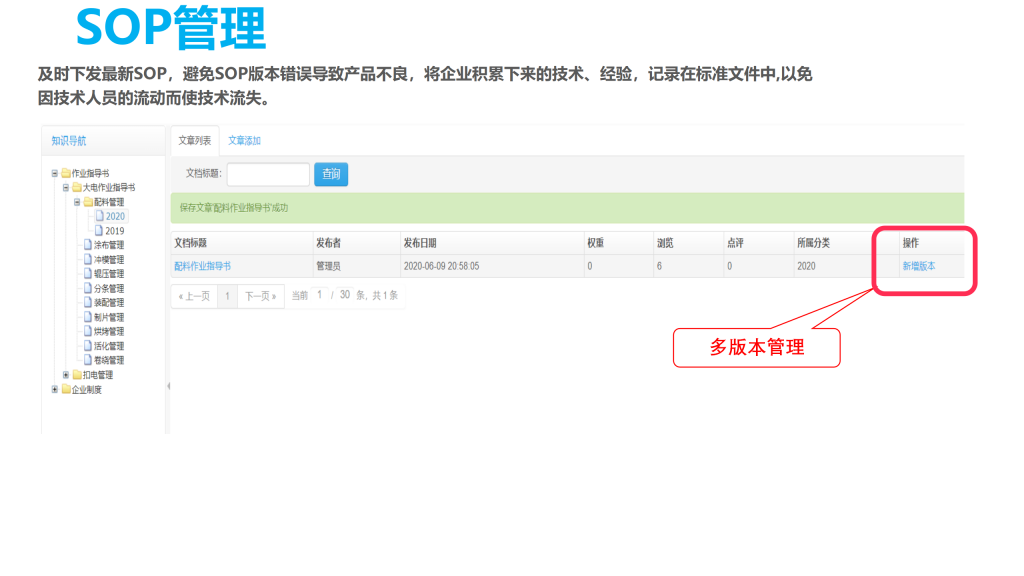
Task: Click the 涂布管理 document icon
Action: click(88, 245)
